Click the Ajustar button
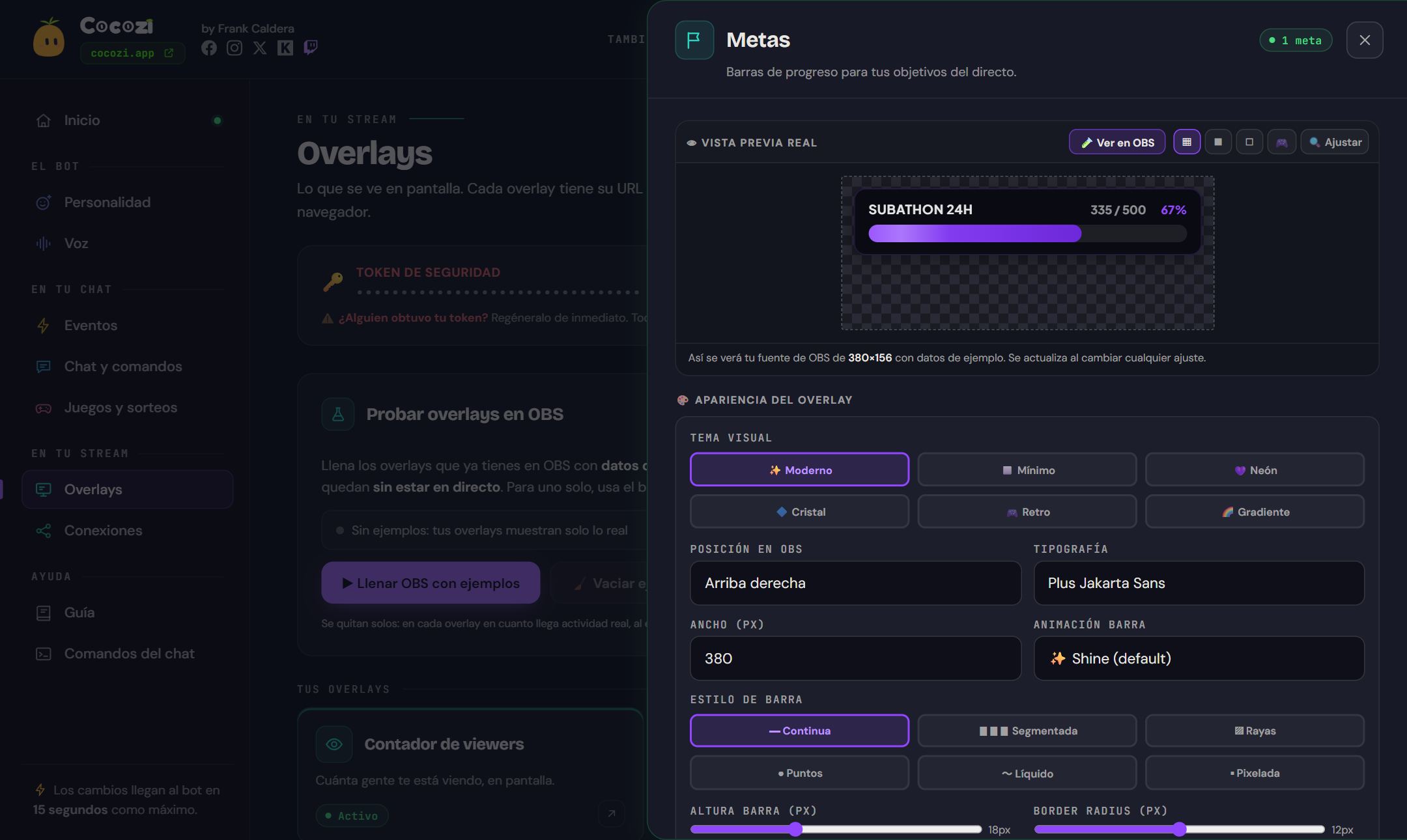Image resolution: width=1407 pixels, height=840 pixels. pos(1335,142)
